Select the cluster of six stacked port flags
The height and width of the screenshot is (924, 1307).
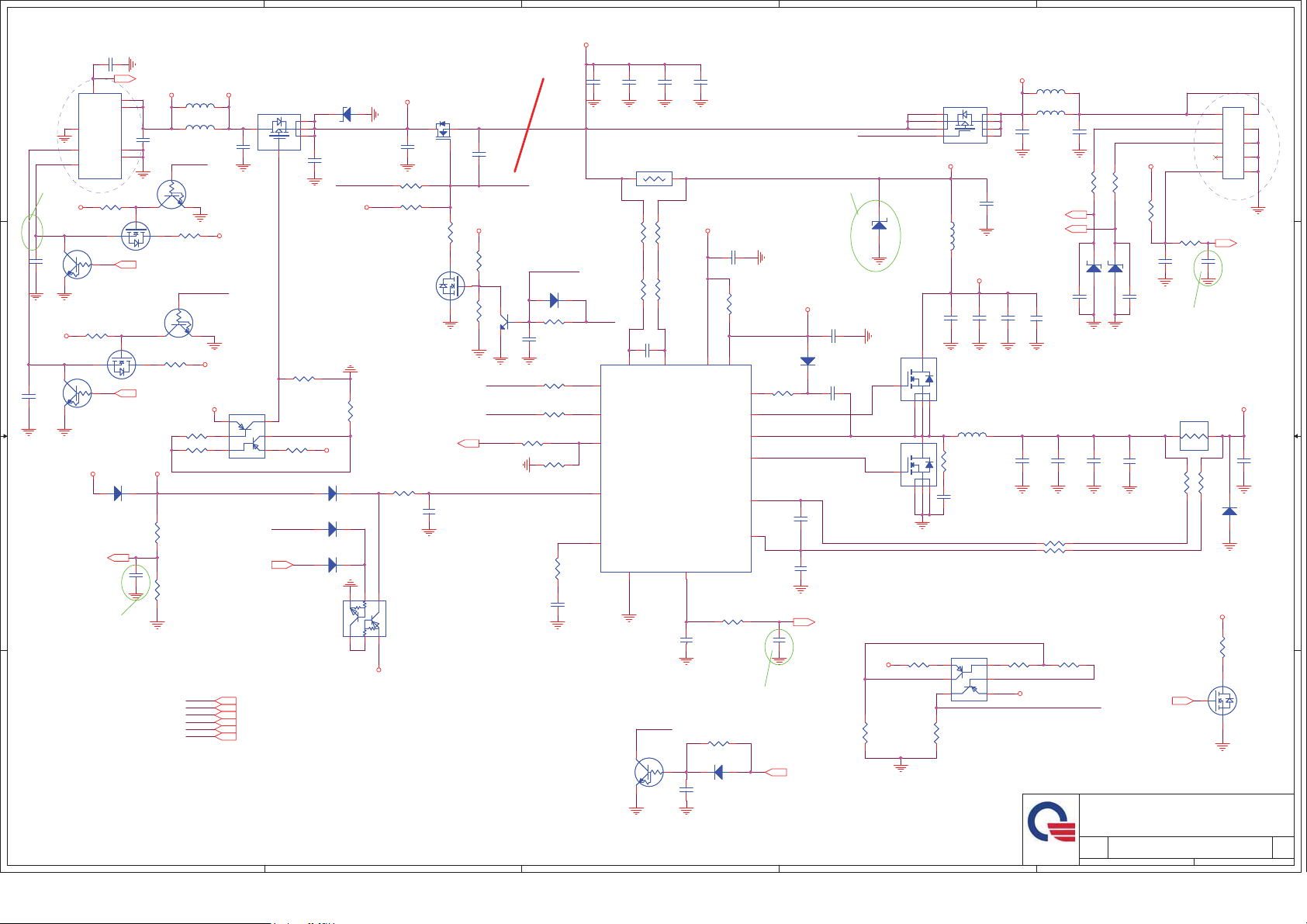pyautogui.click(x=226, y=718)
